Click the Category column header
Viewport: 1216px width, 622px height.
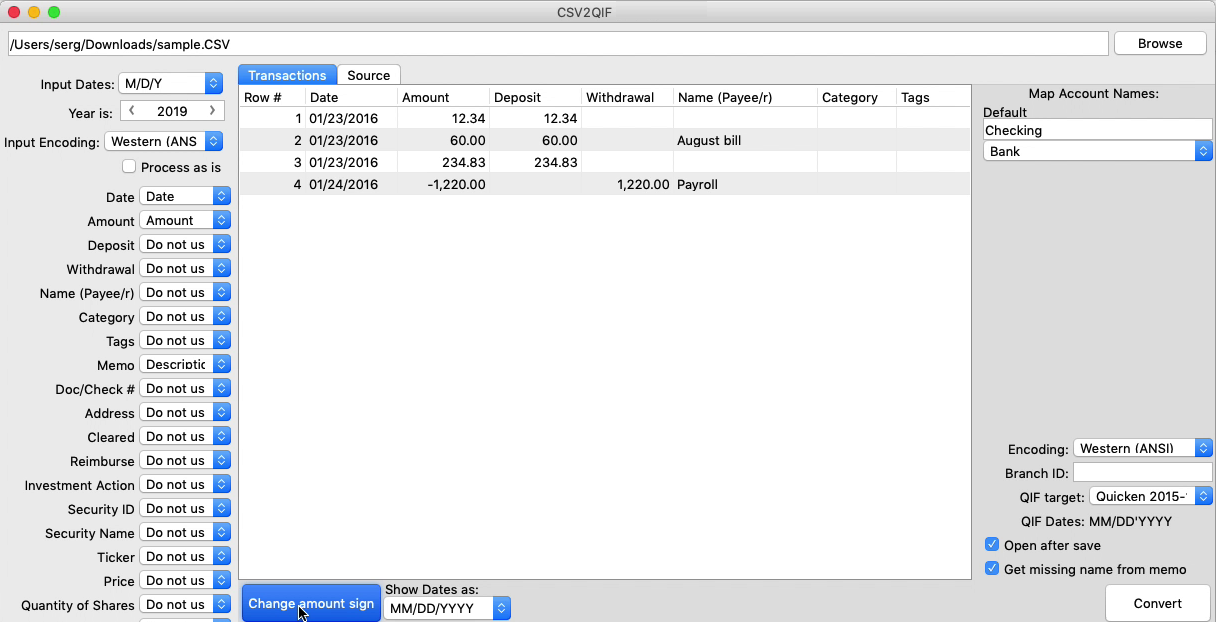pyautogui.click(x=856, y=97)
